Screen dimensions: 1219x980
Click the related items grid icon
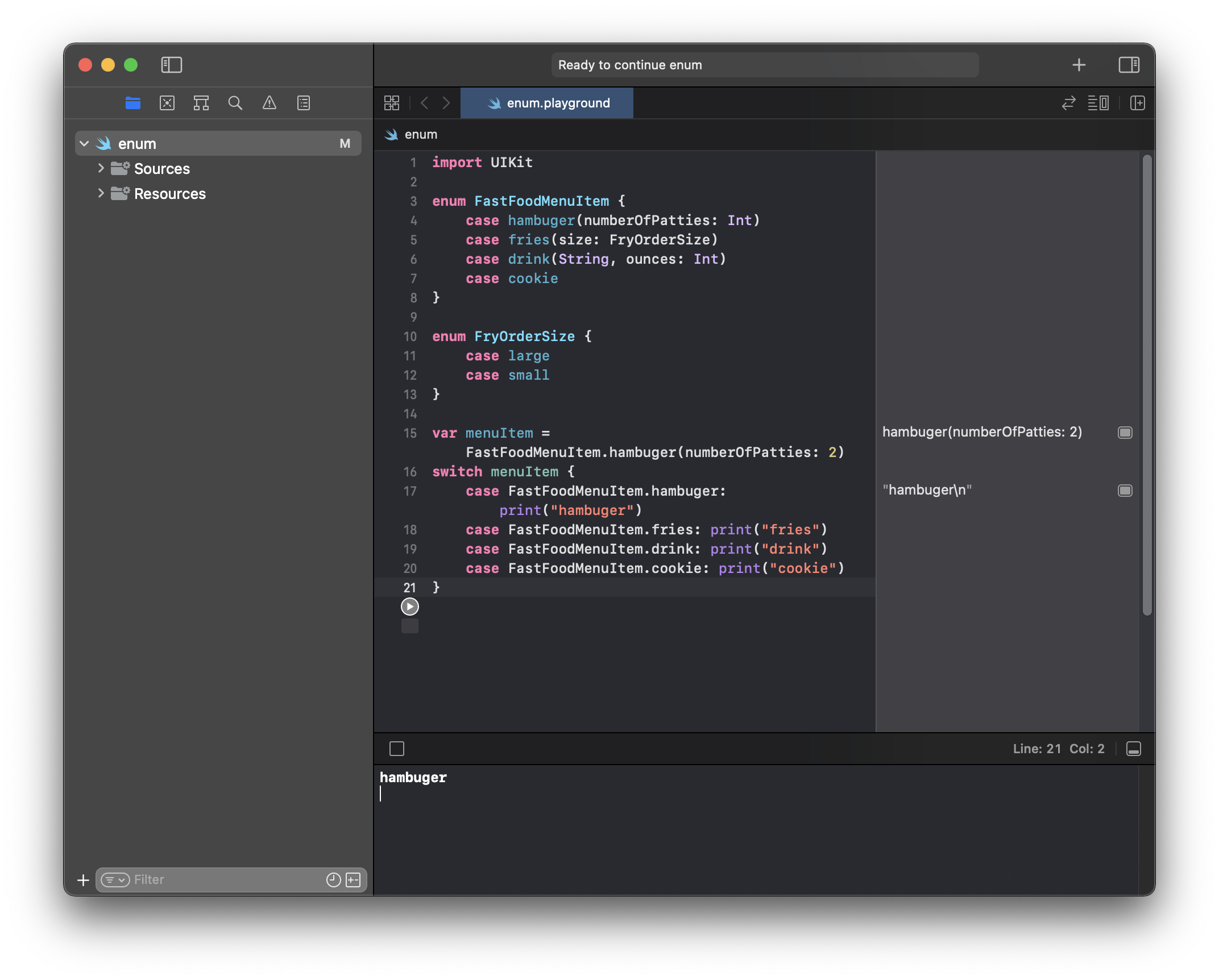tap(392, 103)
